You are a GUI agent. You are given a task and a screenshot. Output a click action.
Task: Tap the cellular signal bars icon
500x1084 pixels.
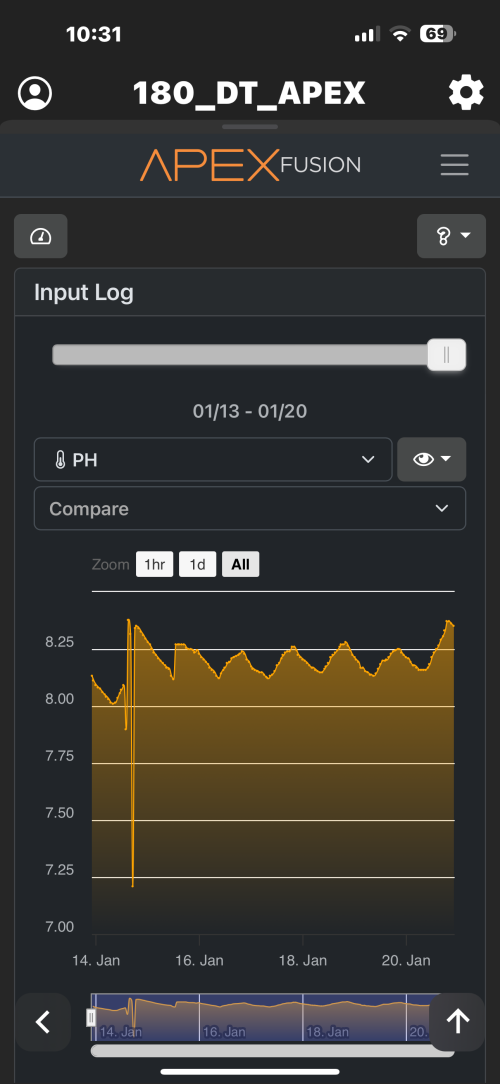(x=367, y=34)
